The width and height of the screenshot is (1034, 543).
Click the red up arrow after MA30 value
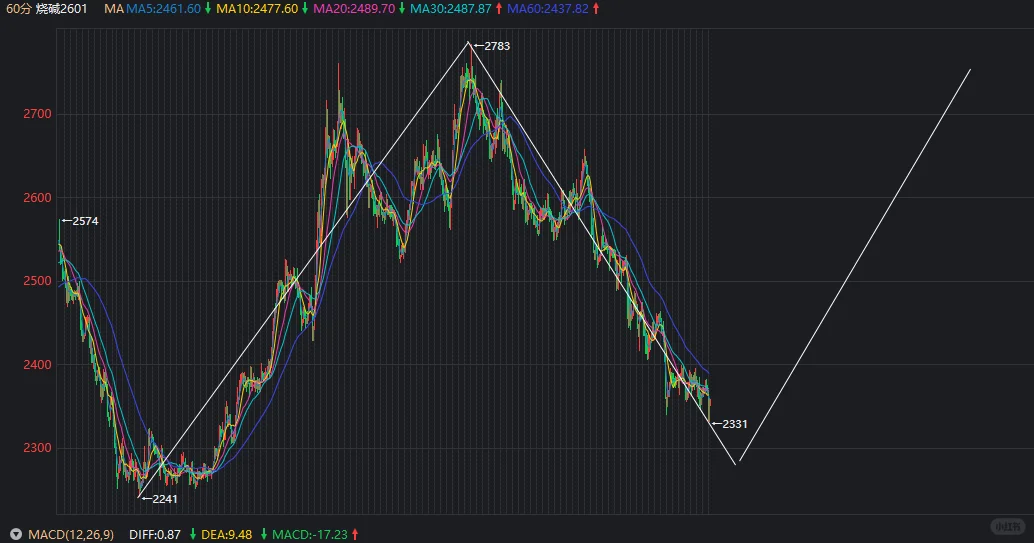click(x=499, y=9)
